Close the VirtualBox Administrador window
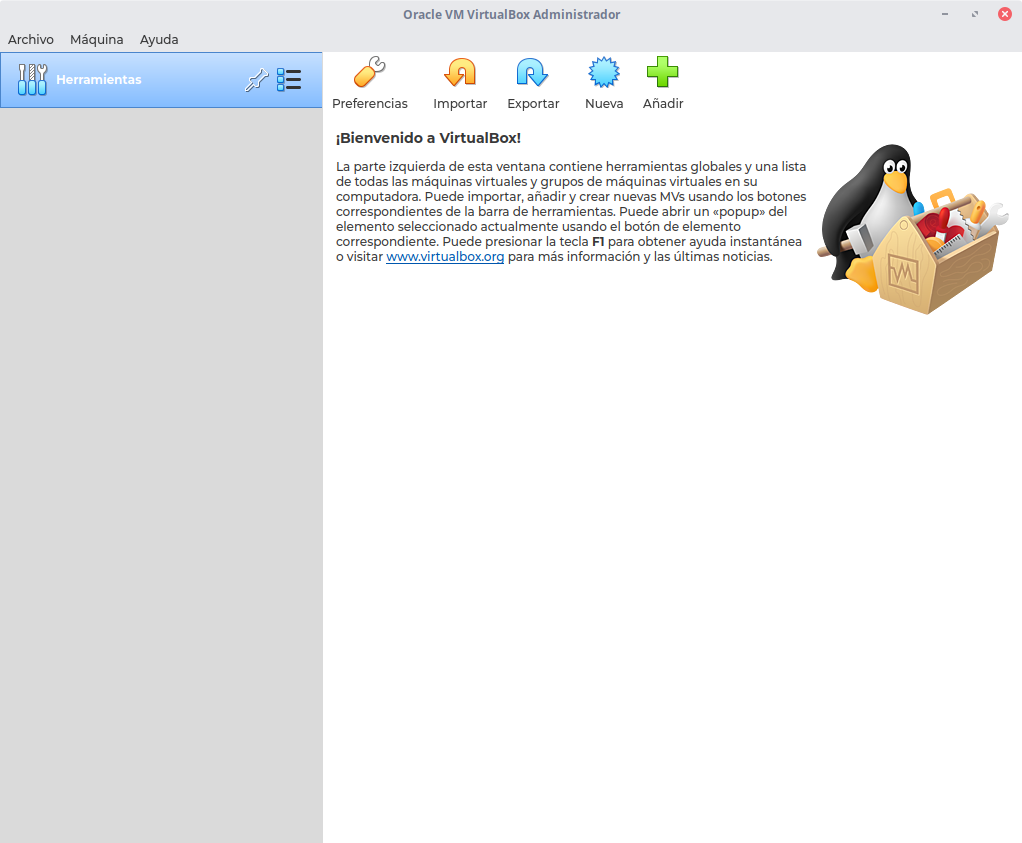 pyautogui.click(x=1004, y=14)
